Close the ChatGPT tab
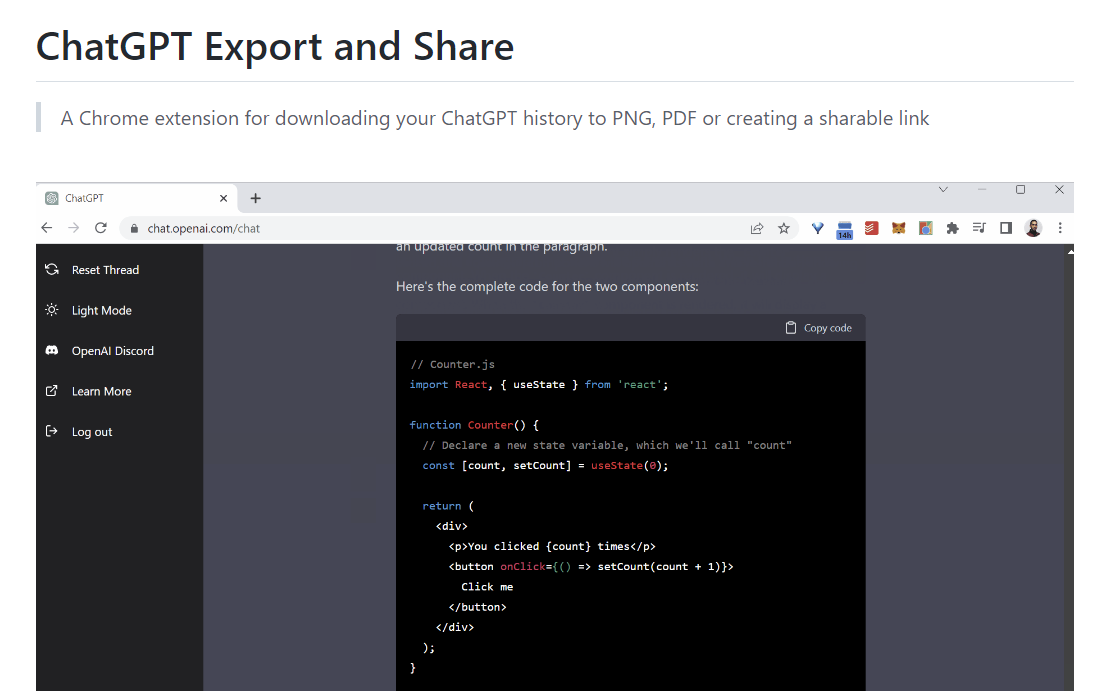This screenshot has height=691, width=1100. pyautogui.click(x=223, y=198)
